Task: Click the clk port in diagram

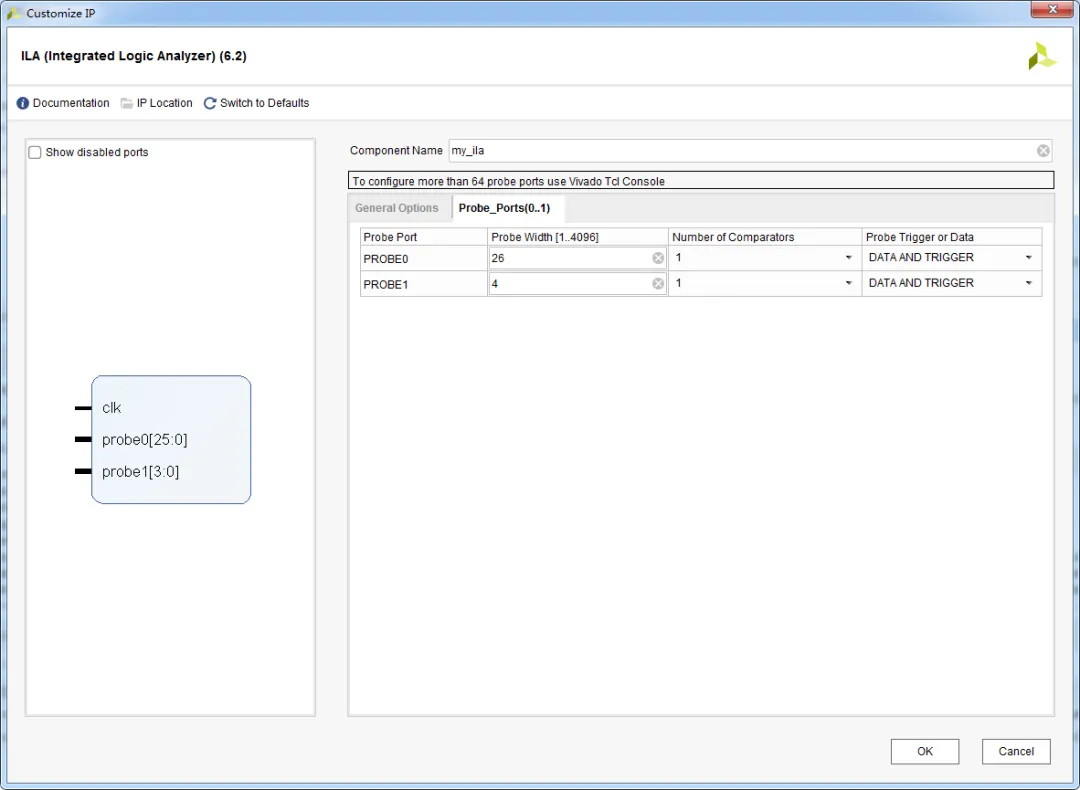Action: point(111,408)
